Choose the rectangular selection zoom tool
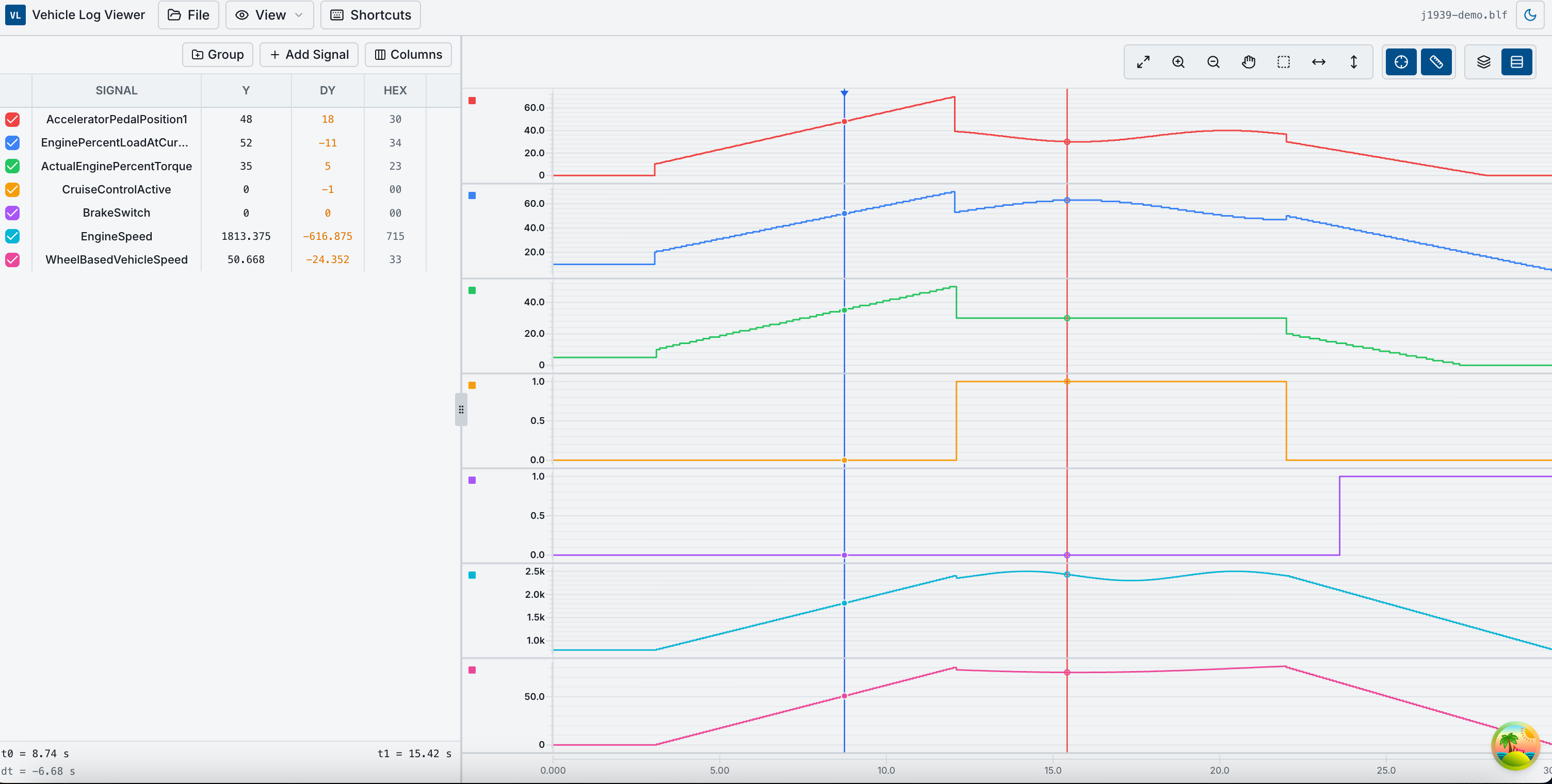The image size is (1552, 784). 1283,62
